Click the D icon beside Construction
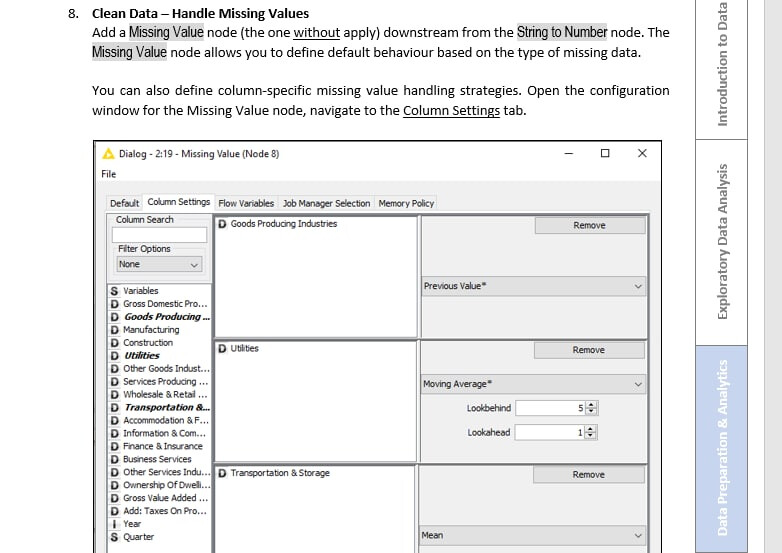Image resolution: width=782 pixels, height=553 pixels. [x=115, y=343]
